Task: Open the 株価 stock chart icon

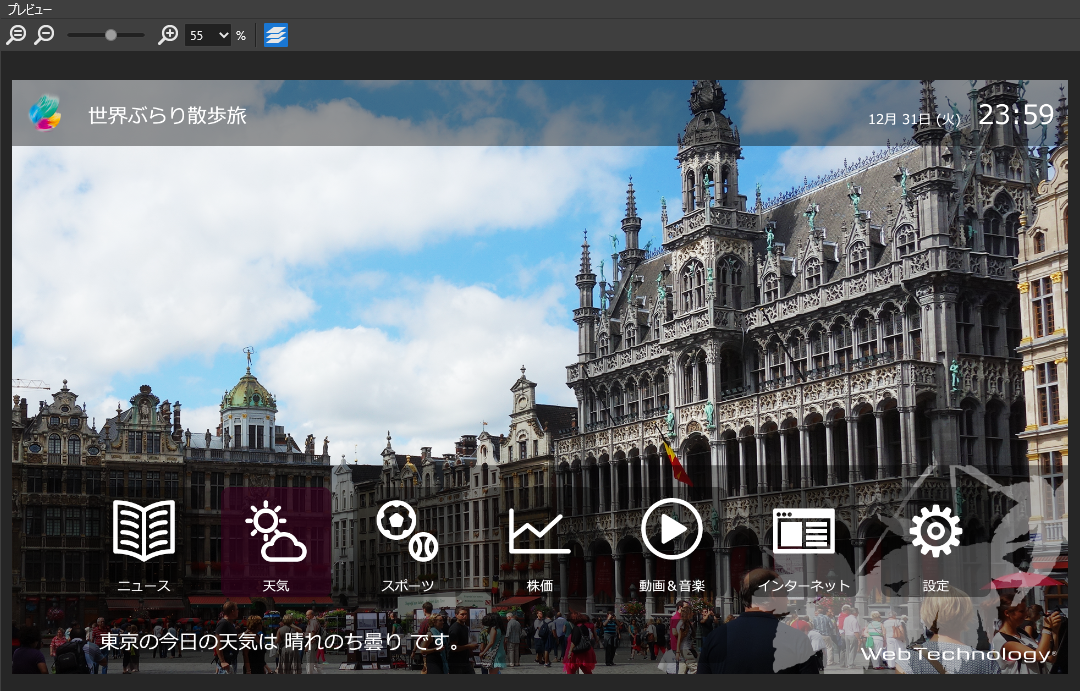Action: pos(539,531)
